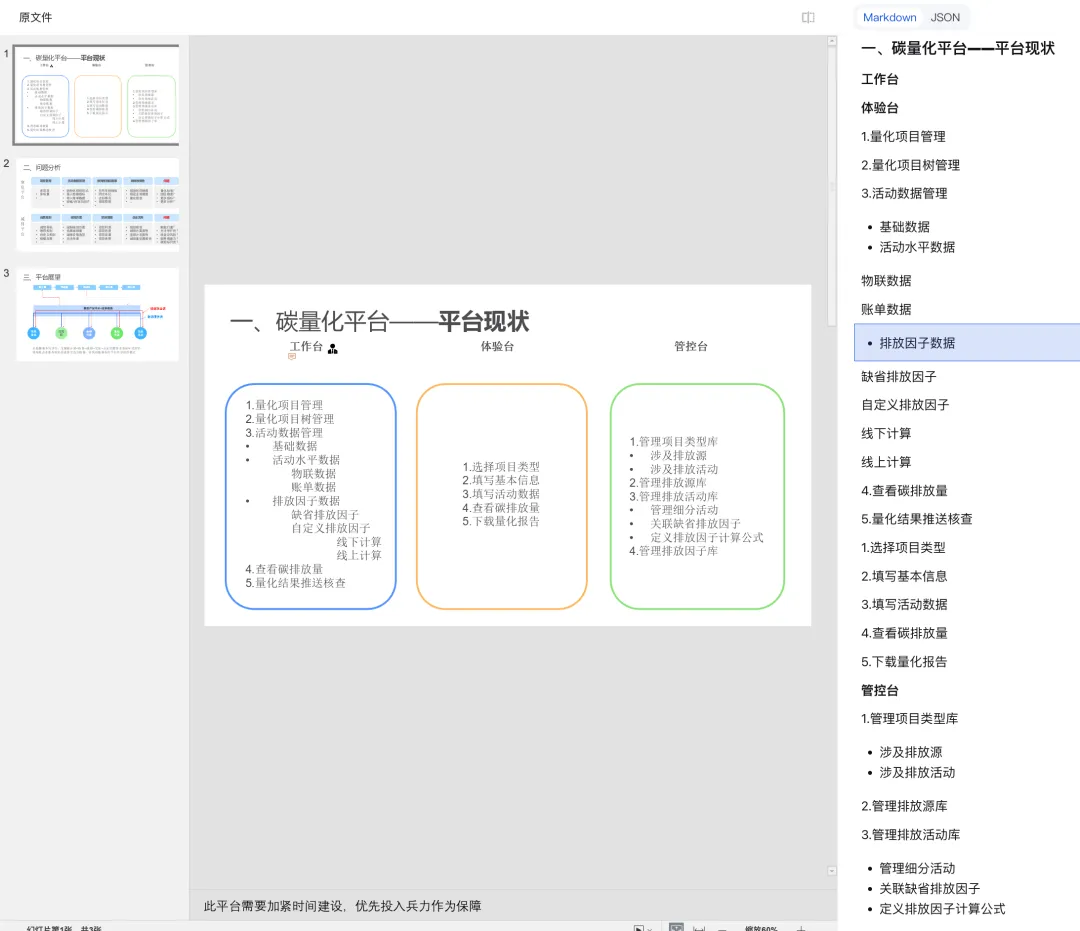The height and width of the screenshot is (931, 1080).
Task: Click the 原文件 header label
Action: pyautogui.click(x=35, y=17)
